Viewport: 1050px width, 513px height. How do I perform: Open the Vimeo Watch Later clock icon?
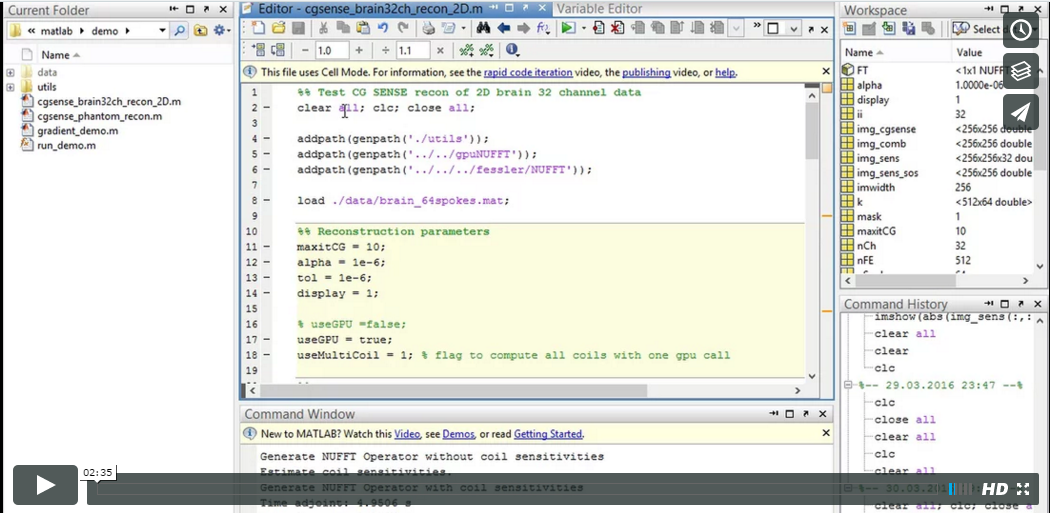1021,31
